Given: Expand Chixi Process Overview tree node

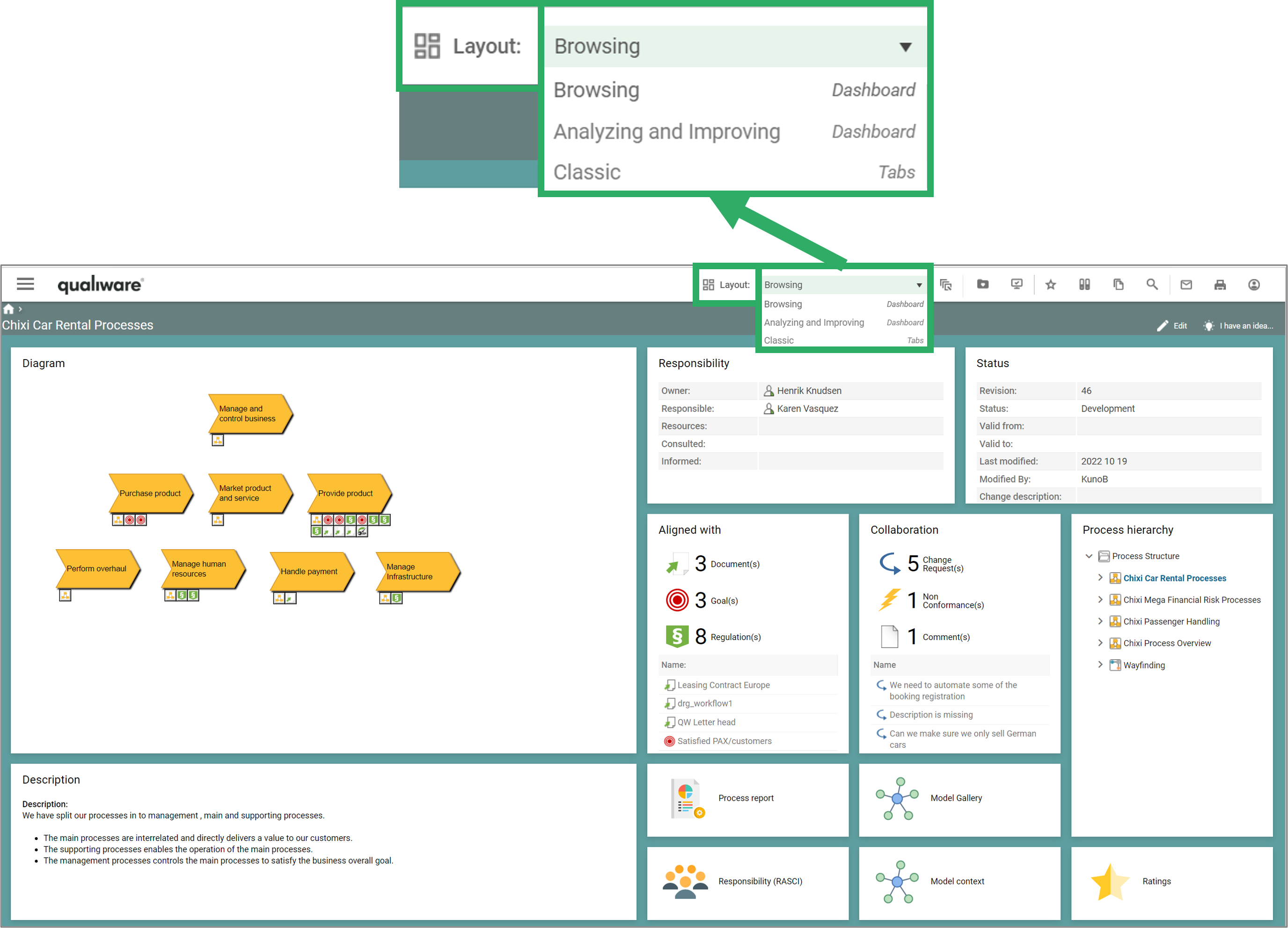Looking at the screenshot, I should (1100, 643).
